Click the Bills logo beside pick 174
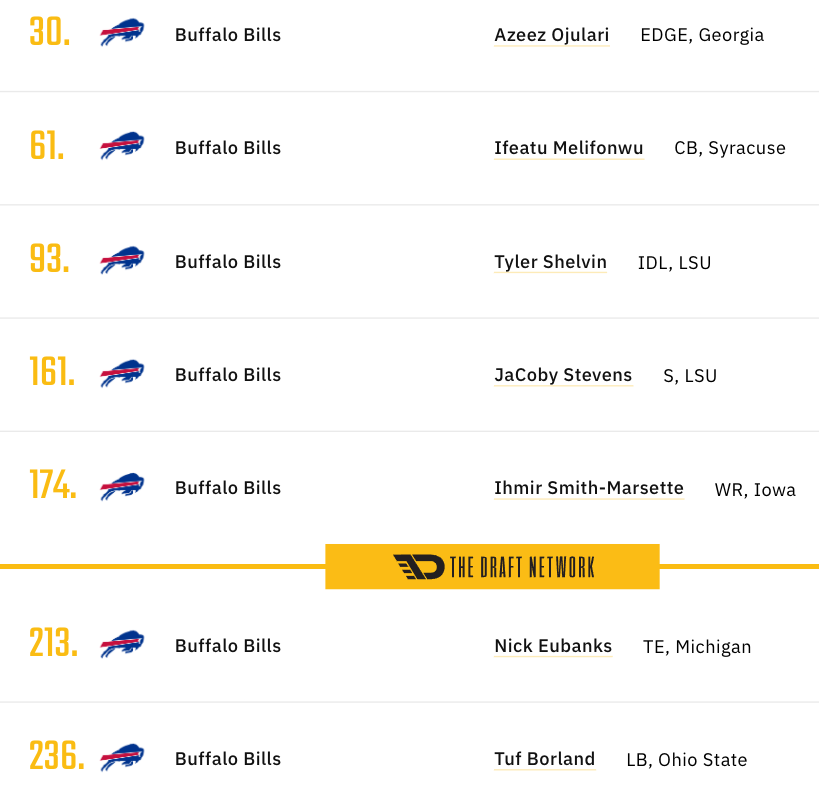The height and width of the screenshot is (811, 819). [122, 486]
